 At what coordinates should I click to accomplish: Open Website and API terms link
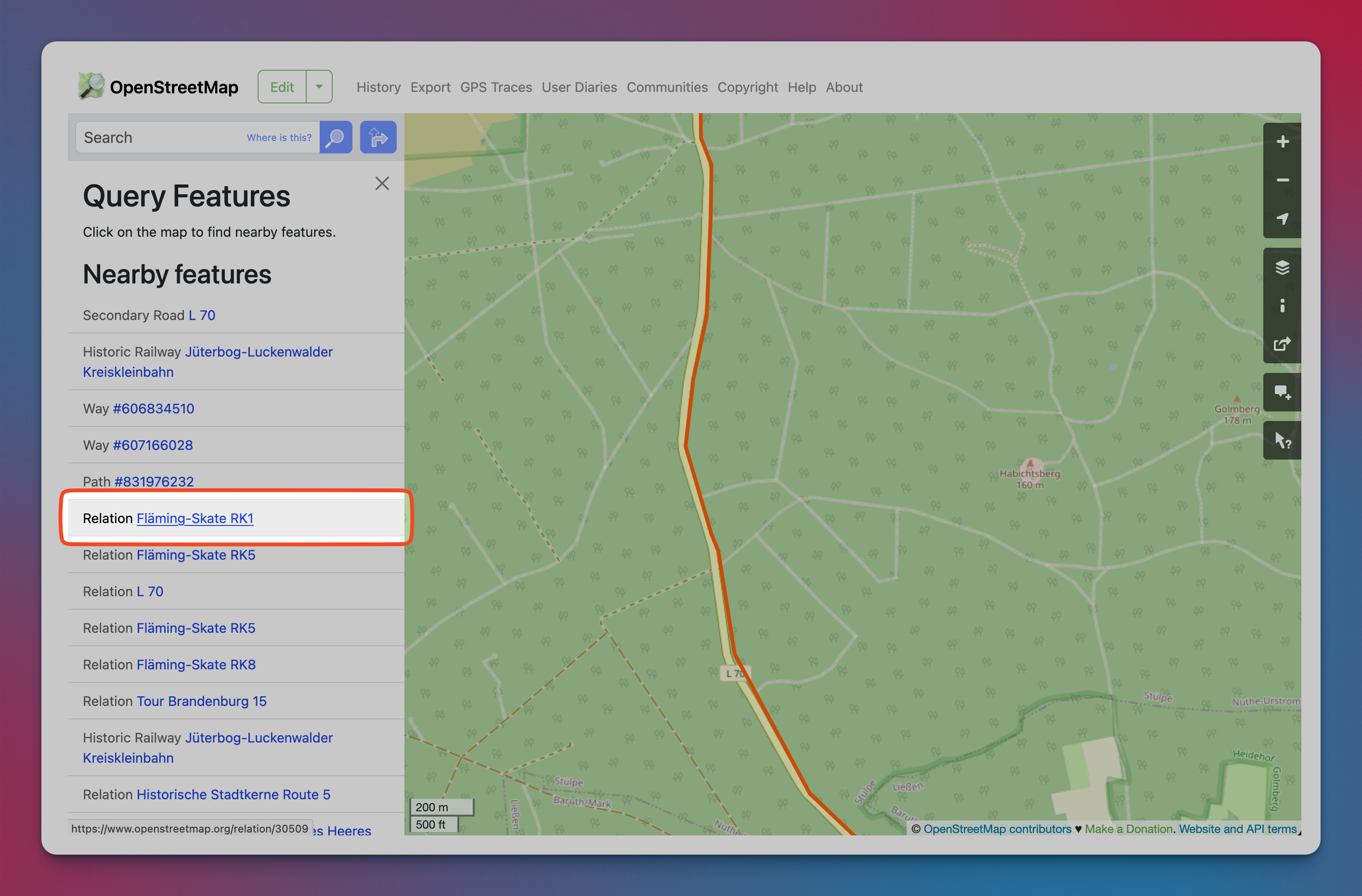pyautogui.click(x=1237, y=829)
